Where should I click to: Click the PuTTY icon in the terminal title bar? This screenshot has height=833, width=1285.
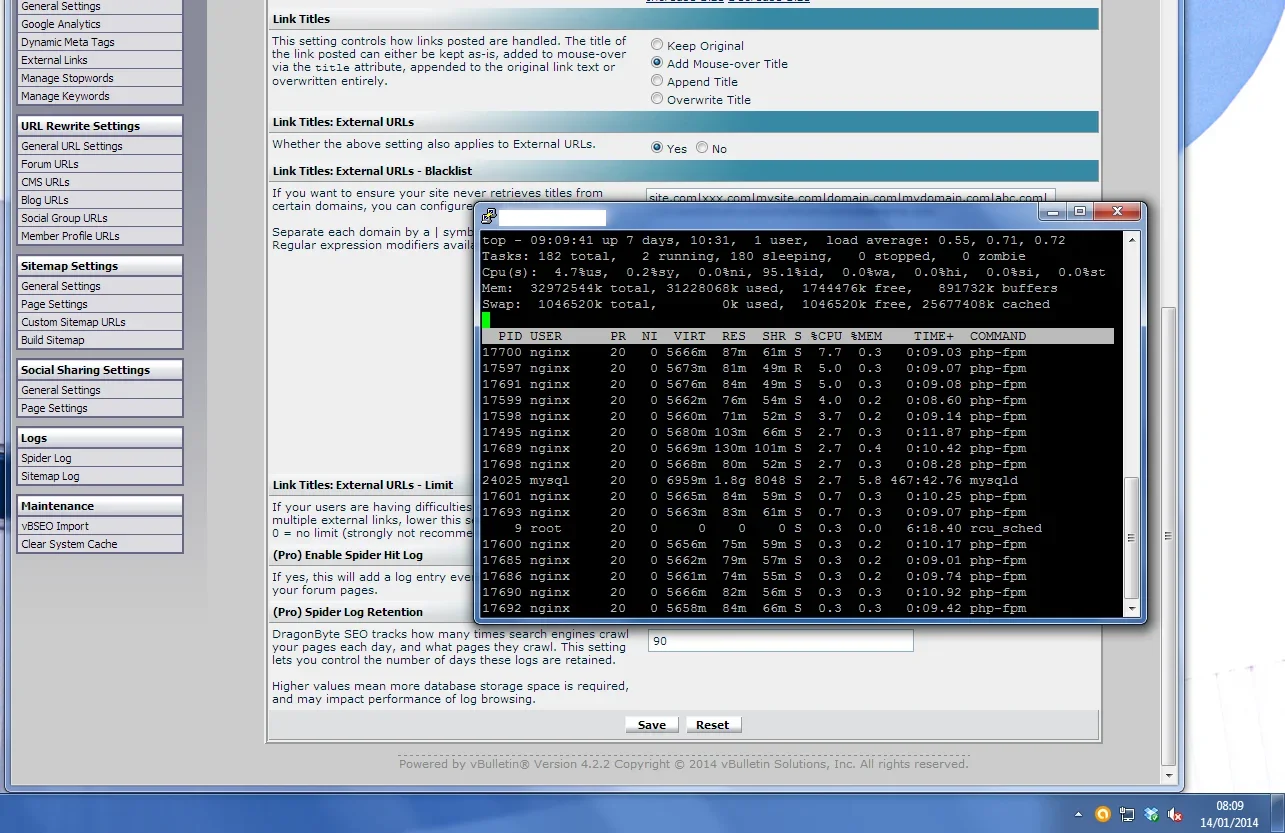(488, 216)
